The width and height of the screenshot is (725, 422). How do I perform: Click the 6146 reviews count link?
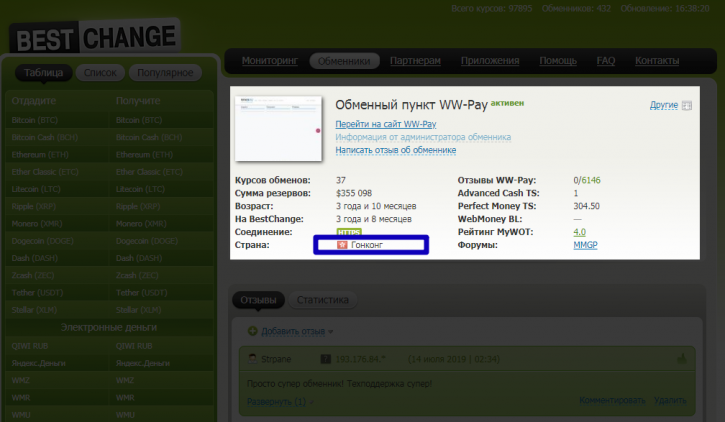(x=591, y=180)
